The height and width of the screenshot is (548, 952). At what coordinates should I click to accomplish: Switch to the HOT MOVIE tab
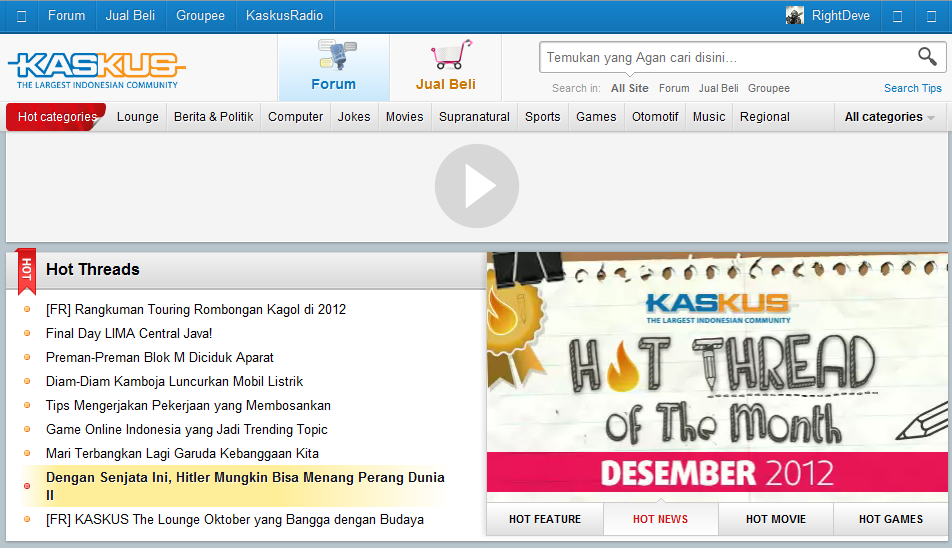click(x=776, y=519)
